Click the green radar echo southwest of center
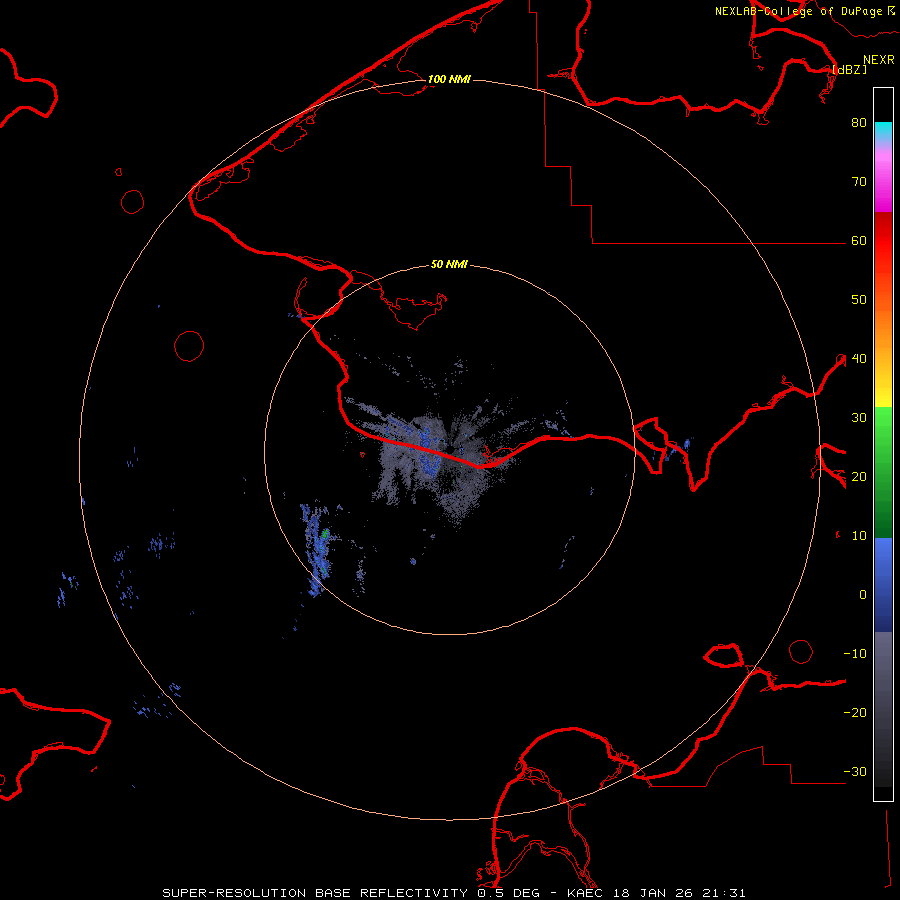 325,534
